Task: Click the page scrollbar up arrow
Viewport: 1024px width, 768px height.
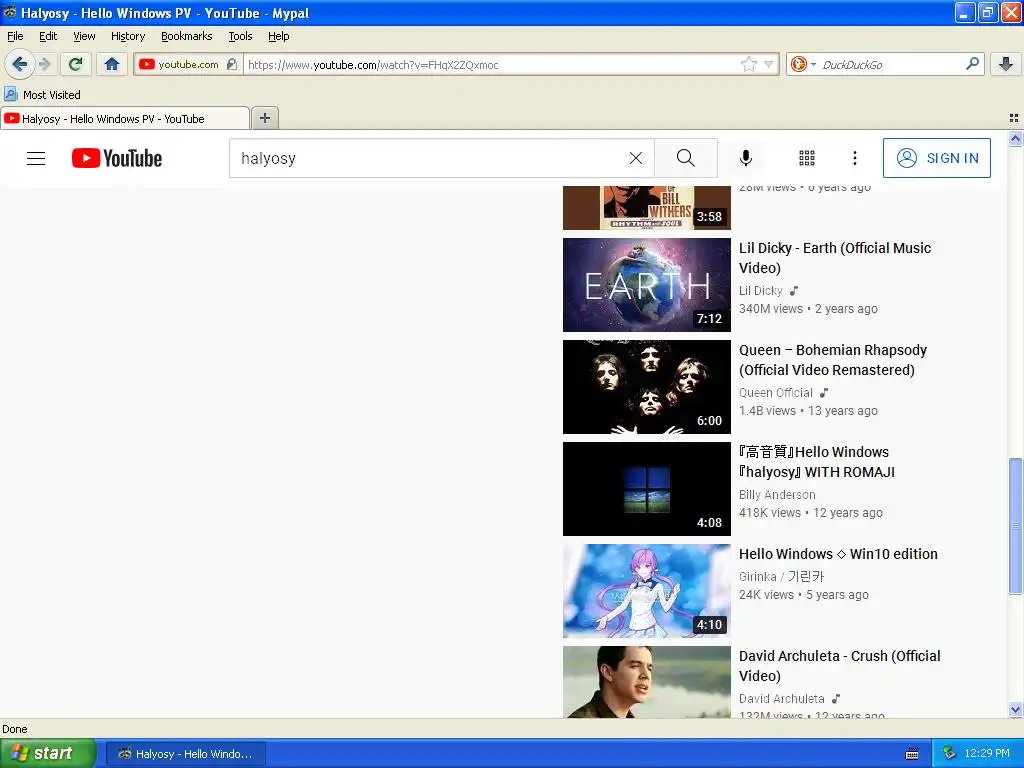Action: (x=1015, y=138)
